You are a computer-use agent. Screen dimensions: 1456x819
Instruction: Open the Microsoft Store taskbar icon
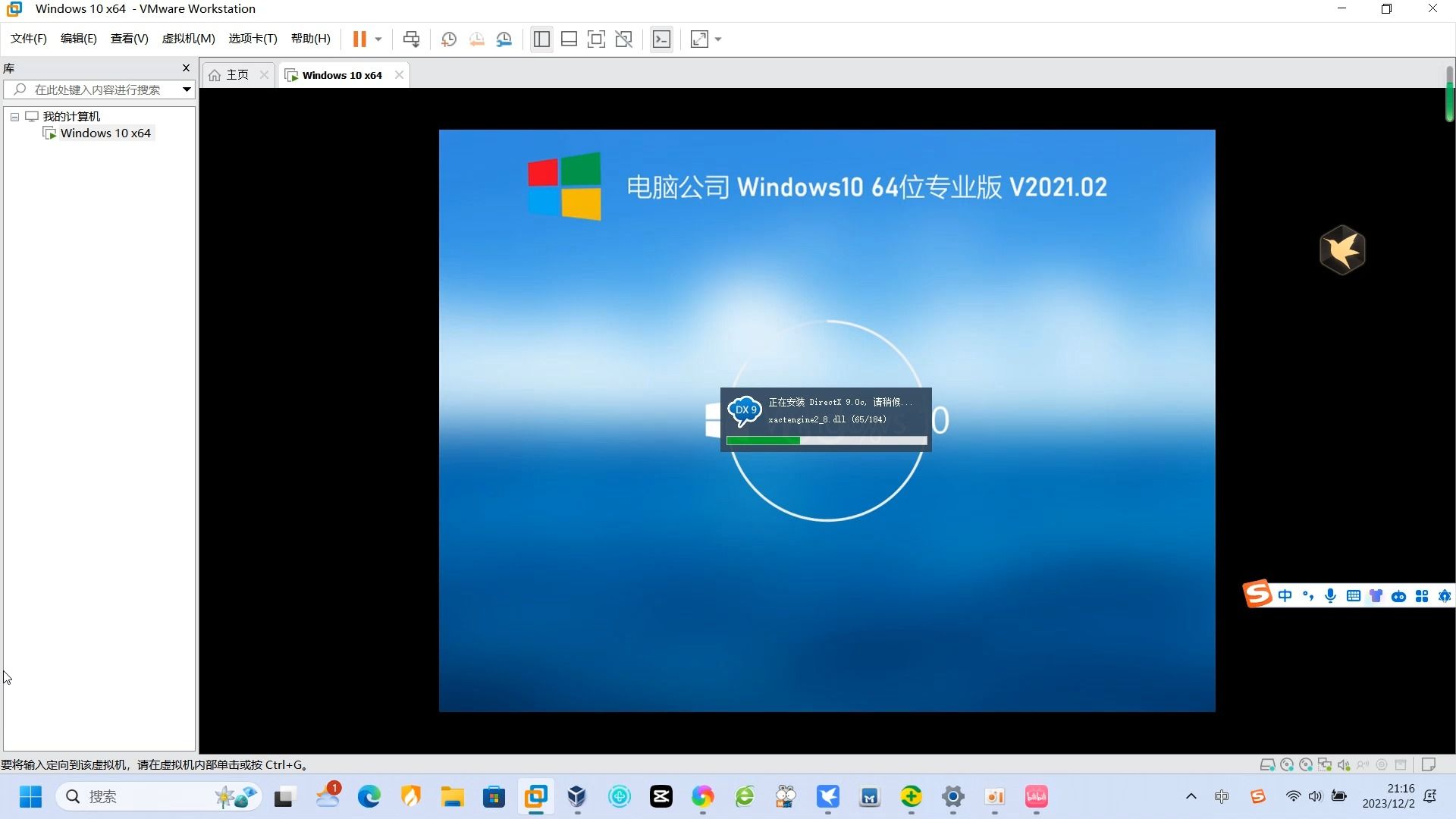click(494, 796)
